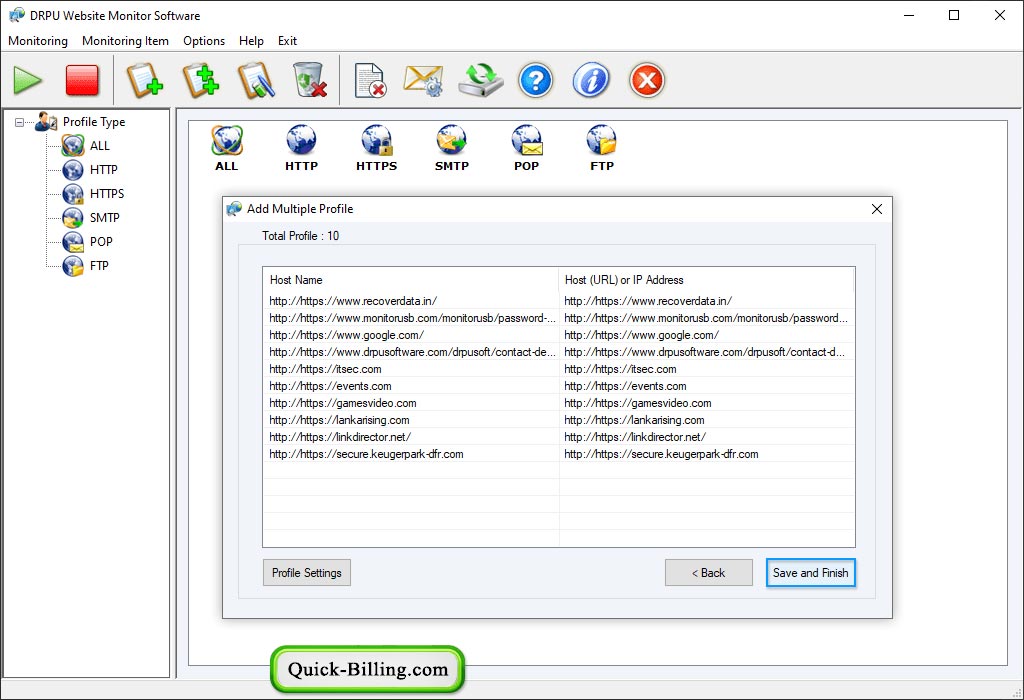Select the events.com row under Host Name

pos(330,386)
